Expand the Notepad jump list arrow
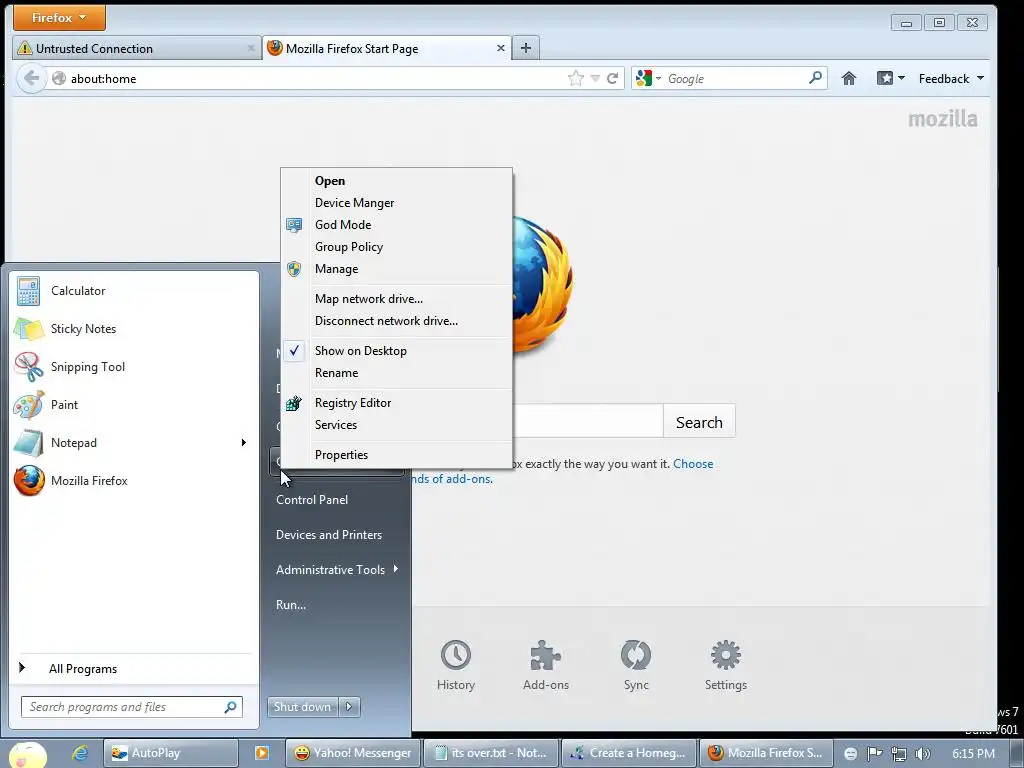1024x768 pixels. [x=244, y=443]
